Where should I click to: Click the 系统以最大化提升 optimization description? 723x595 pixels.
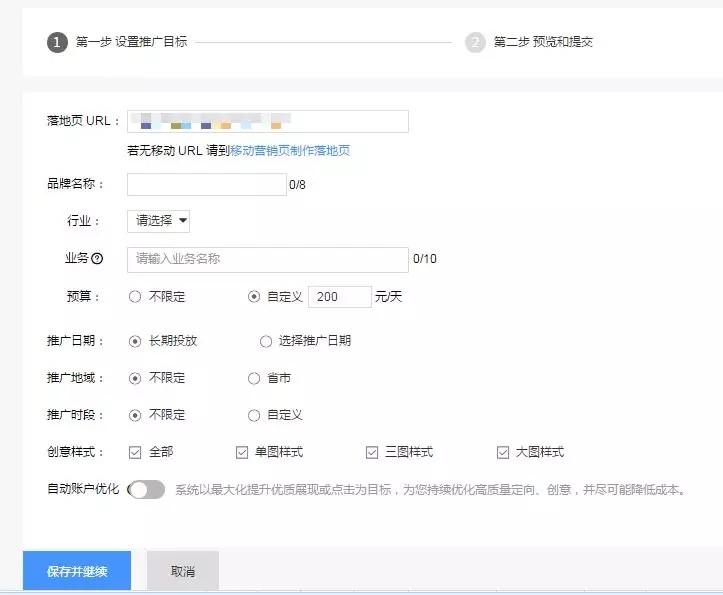point(430,489)
